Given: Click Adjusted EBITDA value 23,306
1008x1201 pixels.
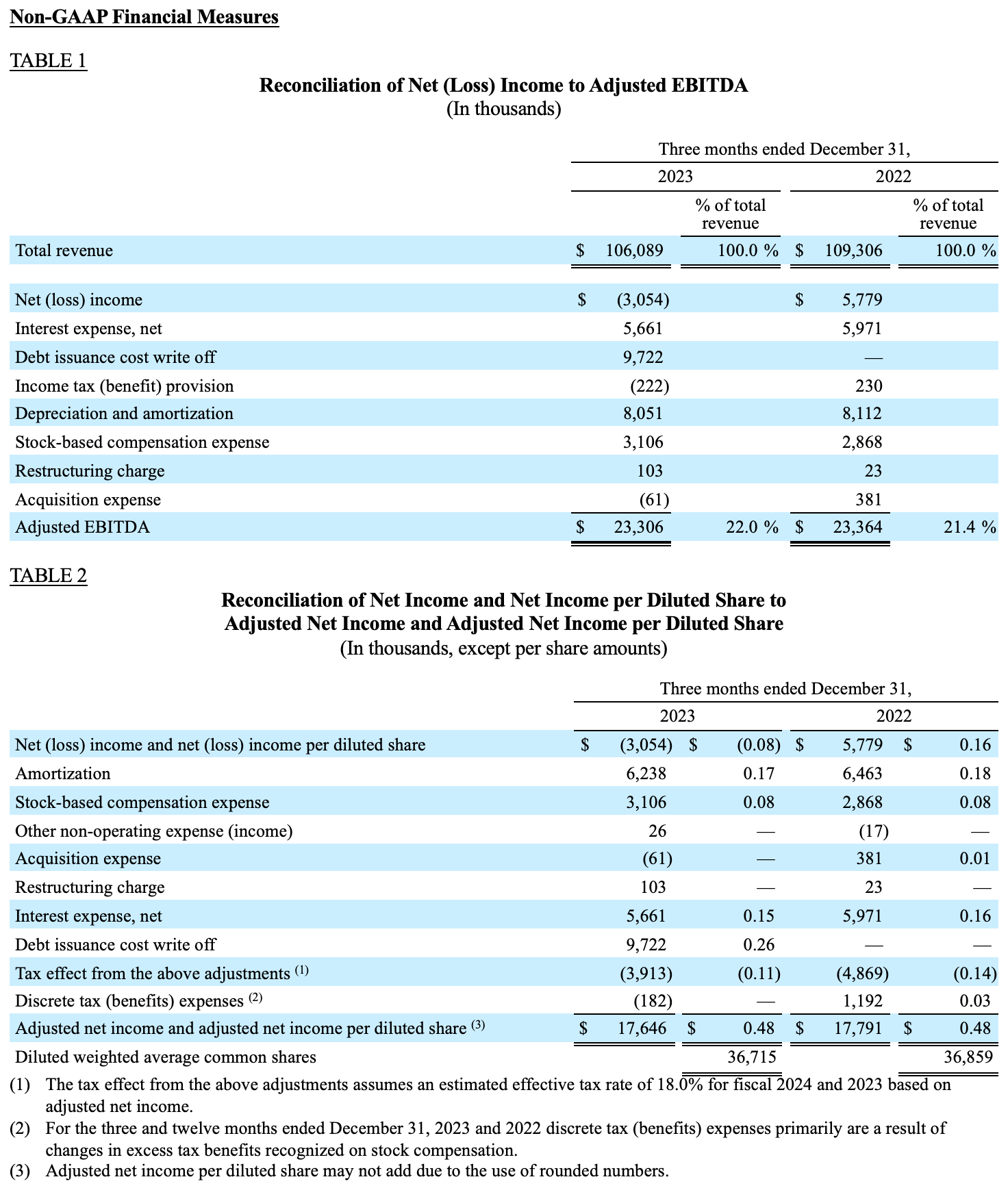Looking at the screenshot, I should click(638, 527).
